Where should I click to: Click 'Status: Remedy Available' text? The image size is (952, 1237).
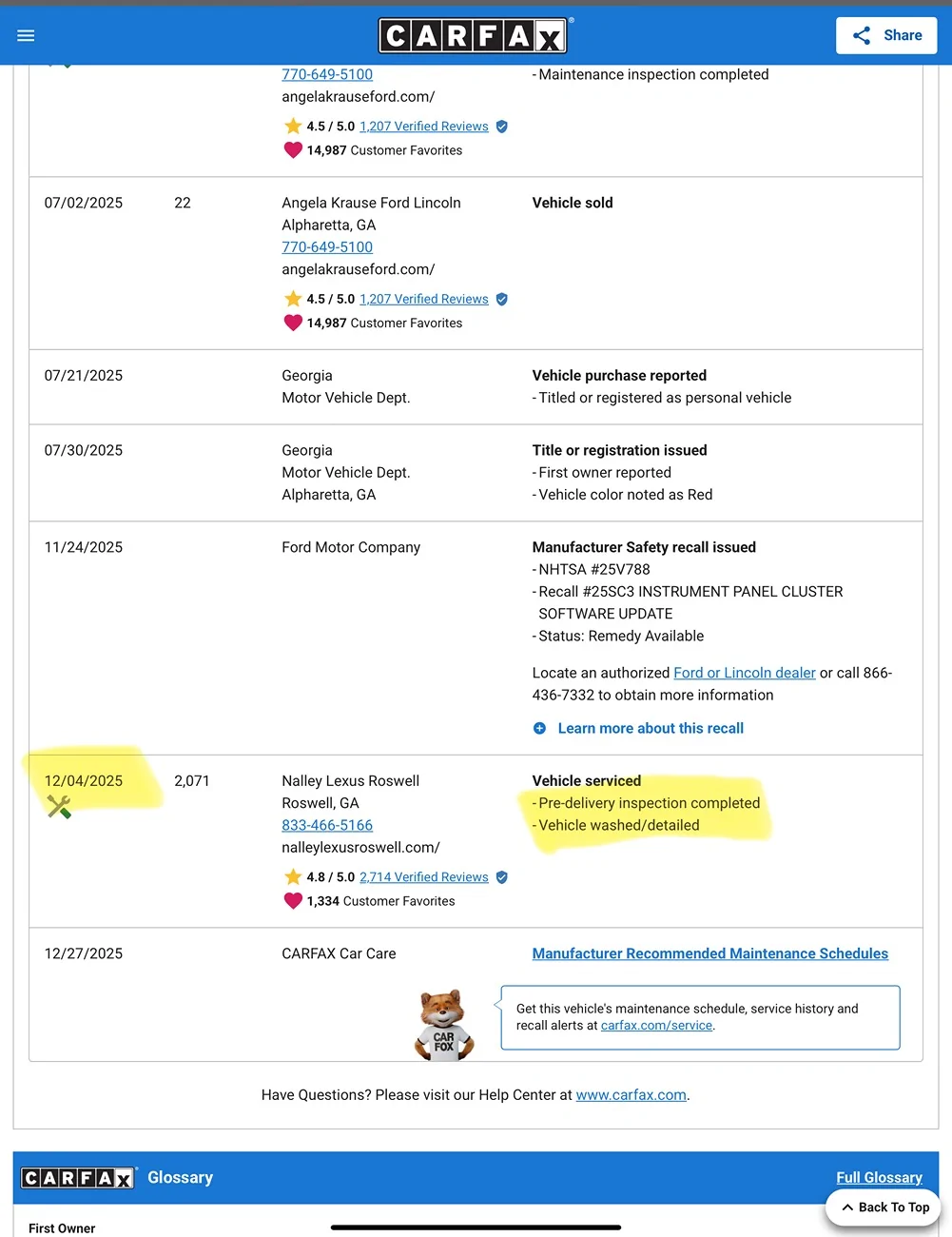pyautogui.click(x=621, y=636)
